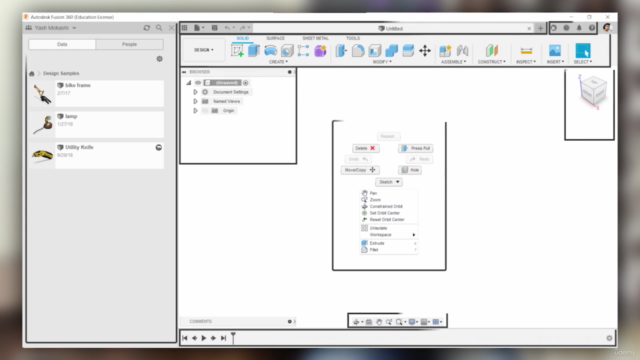The height and width of the screenshot is (360, 640).
Task: Open timeline settings gear
Action: tap(609, 338)
